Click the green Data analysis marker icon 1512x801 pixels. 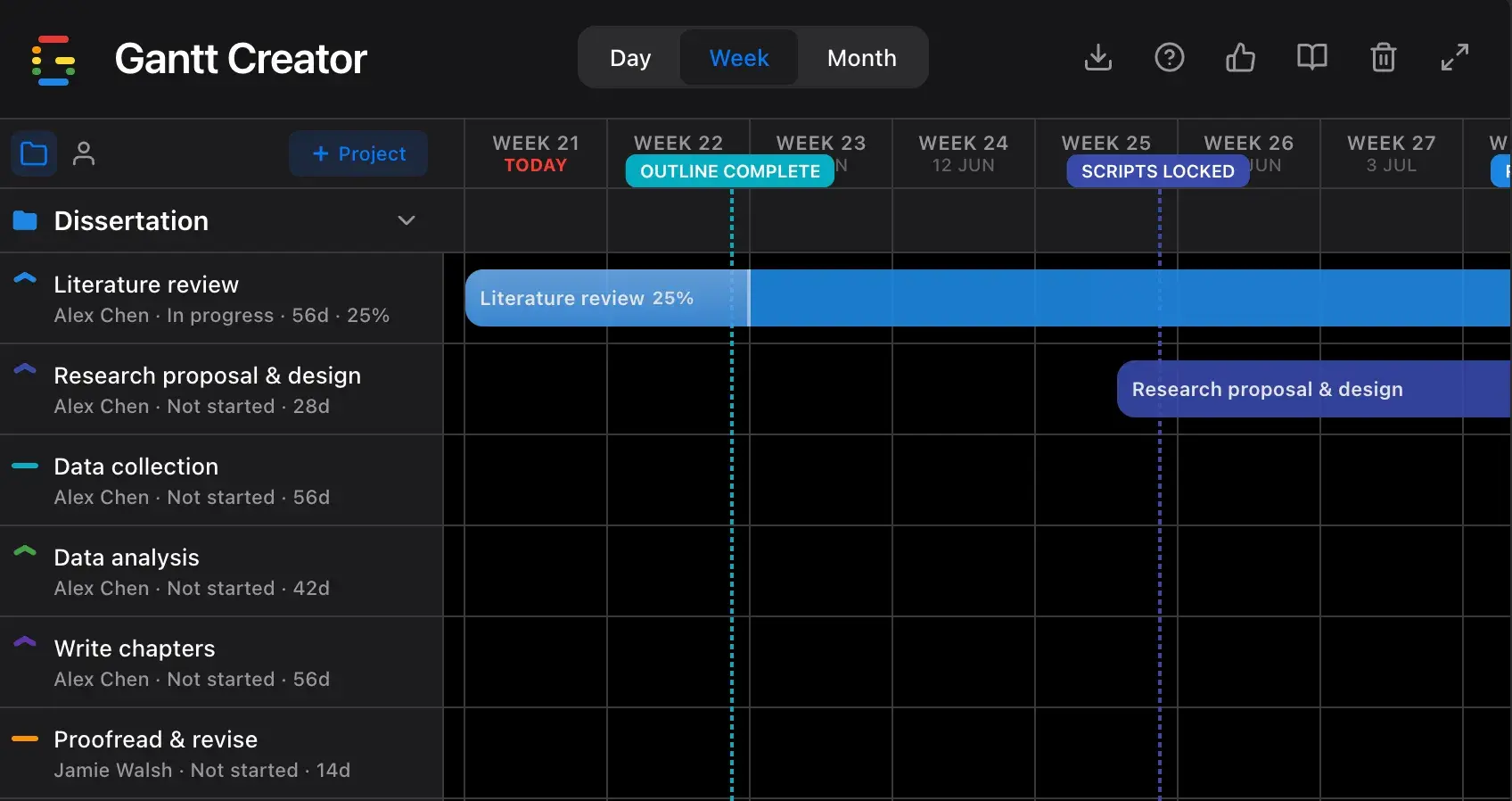pyautogui.click(x=25, y=551)
